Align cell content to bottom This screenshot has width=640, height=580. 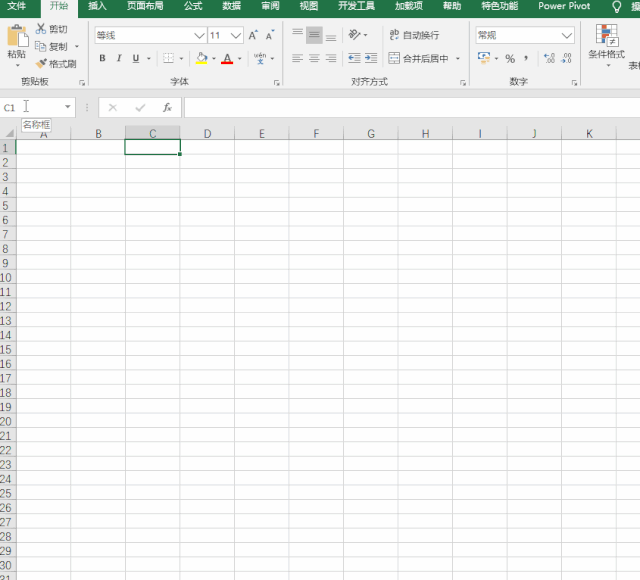[x=331, y=35]
